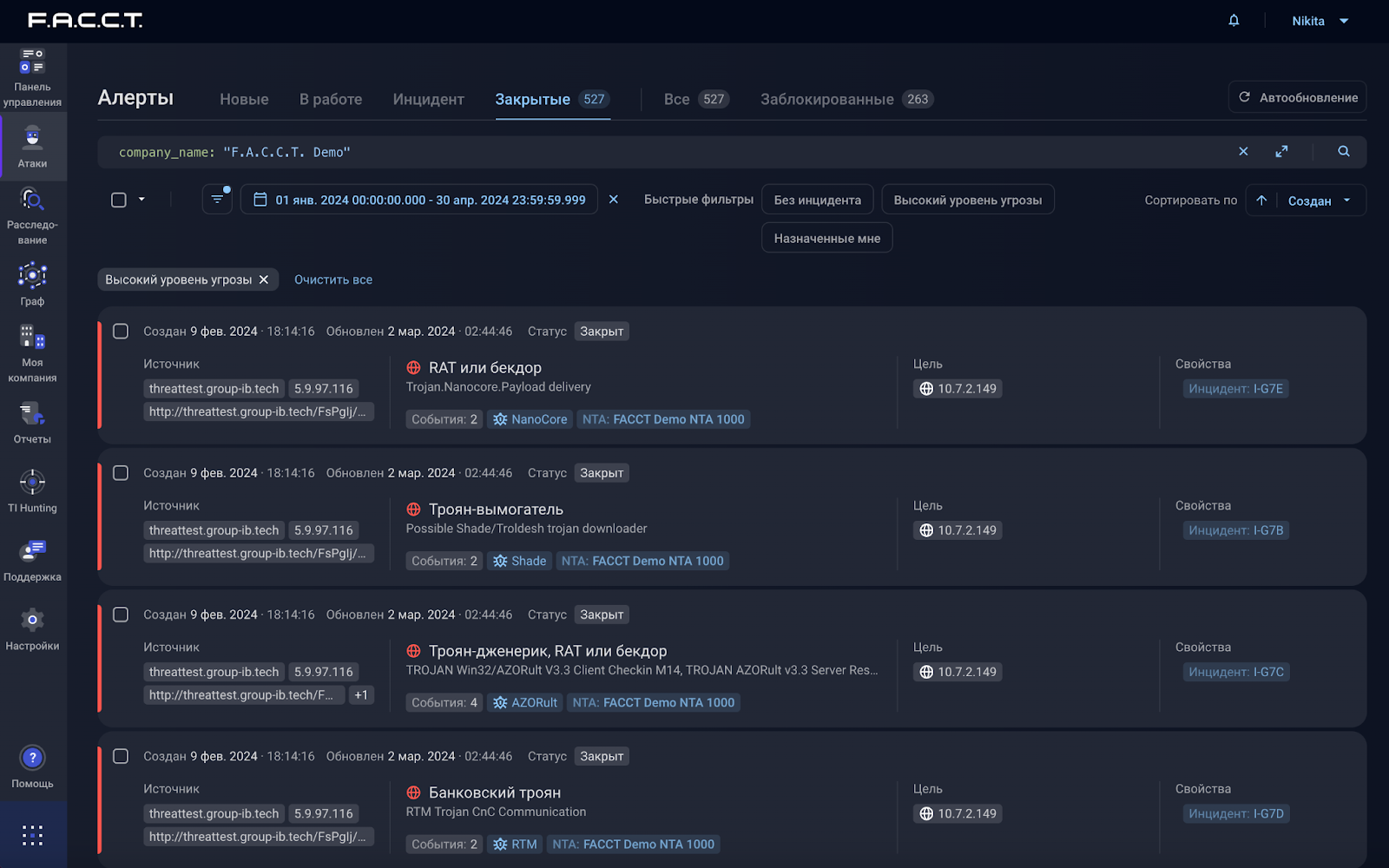Toggle Назначенные мне quick filter
Viewport: 1389px width, 868px height.
pyautogui.click(x=827, y=238)
